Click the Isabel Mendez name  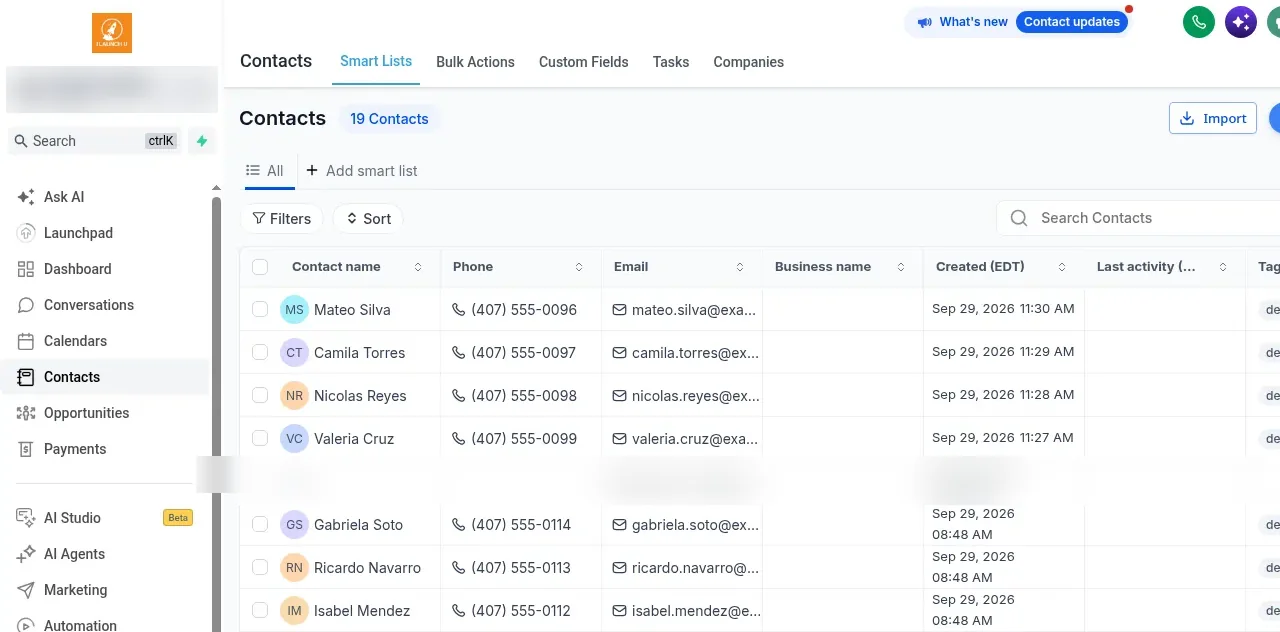point(362,611)
